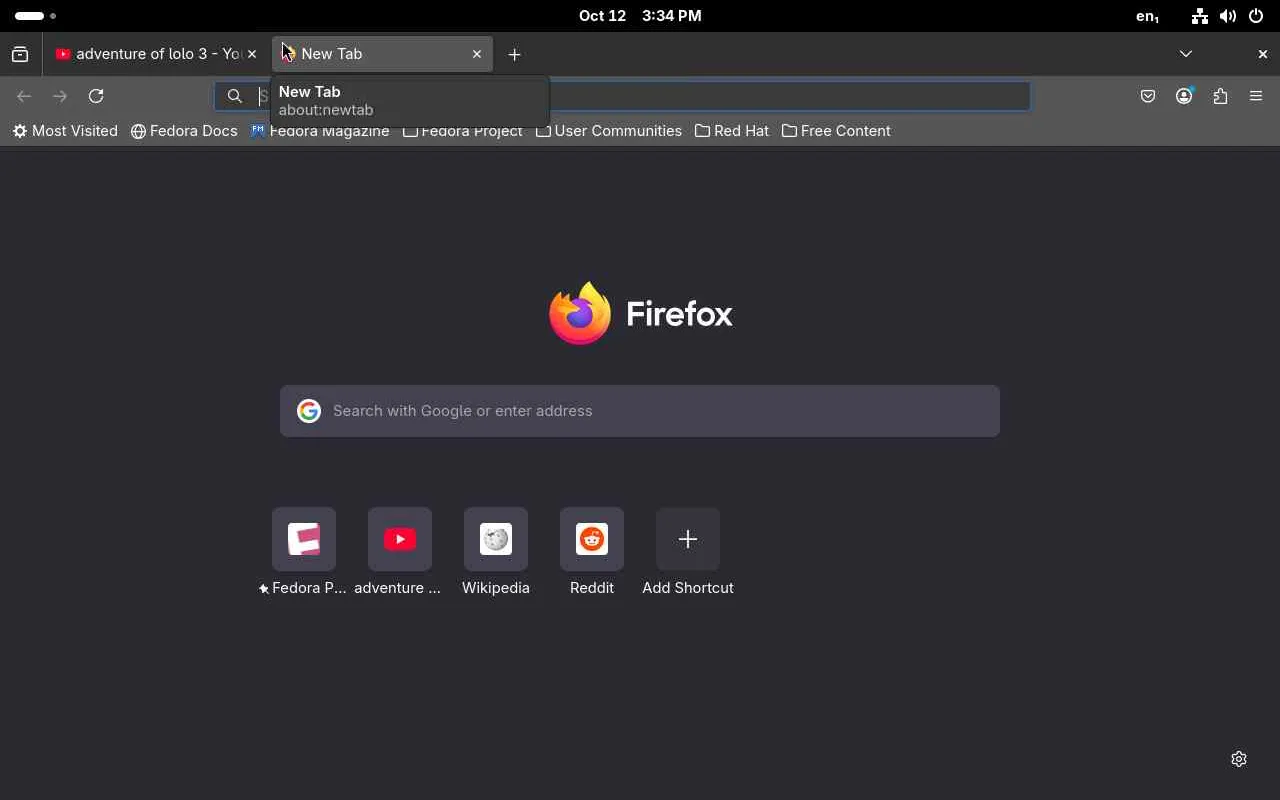Open the Fedora Project bookmarks folder

click(x=462, y=131)
